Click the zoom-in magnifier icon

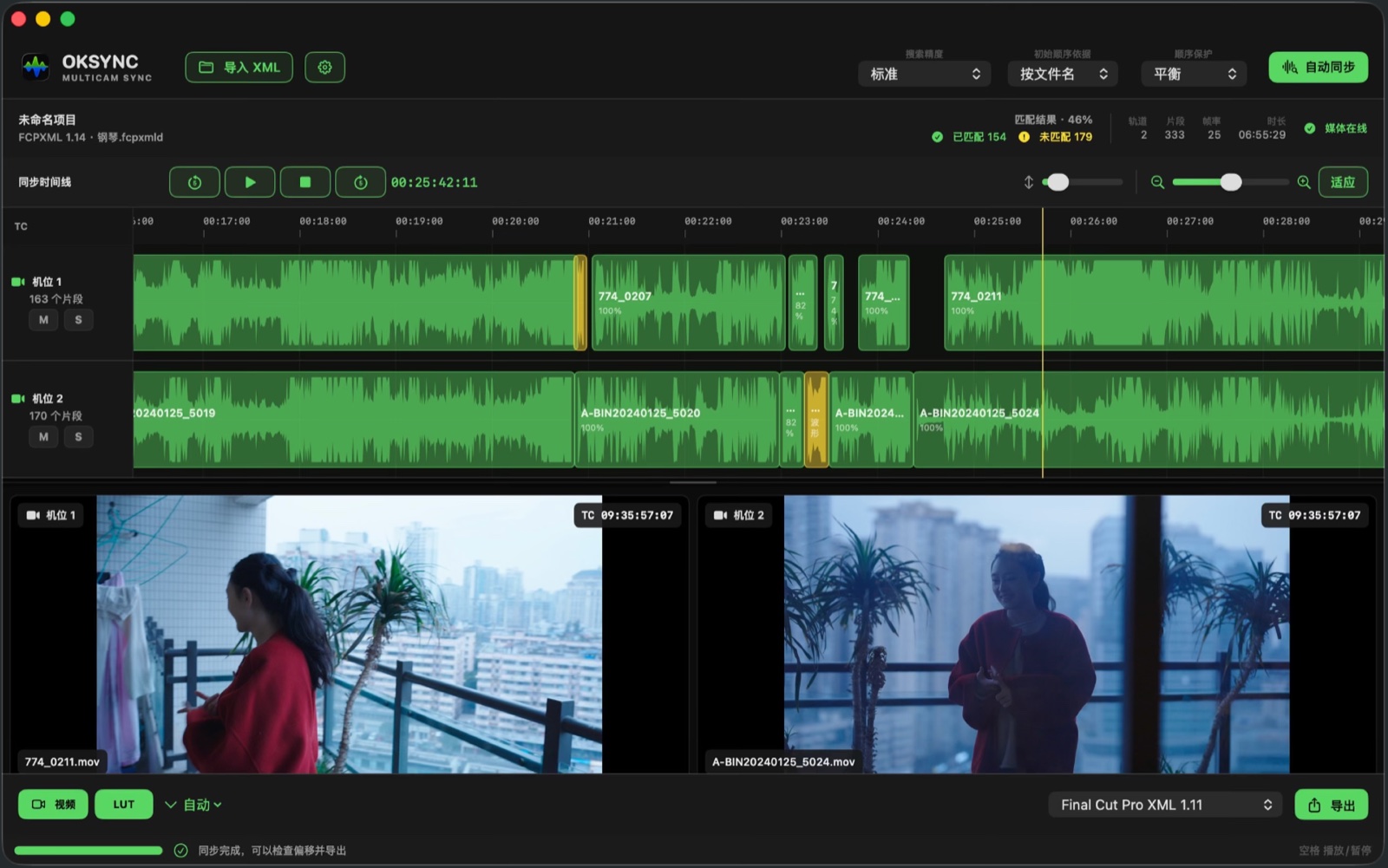point(1304,182)
